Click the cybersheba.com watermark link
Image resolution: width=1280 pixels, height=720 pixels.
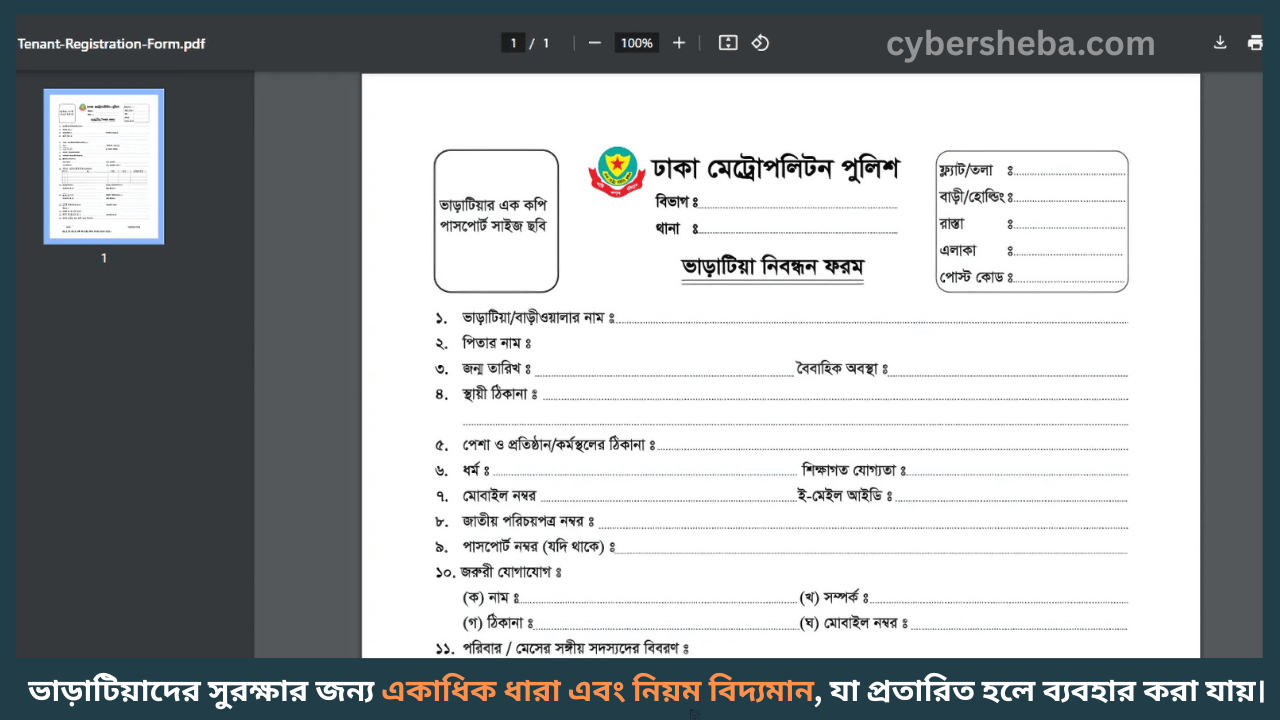pyautogui.click(x=1020, y=43)
